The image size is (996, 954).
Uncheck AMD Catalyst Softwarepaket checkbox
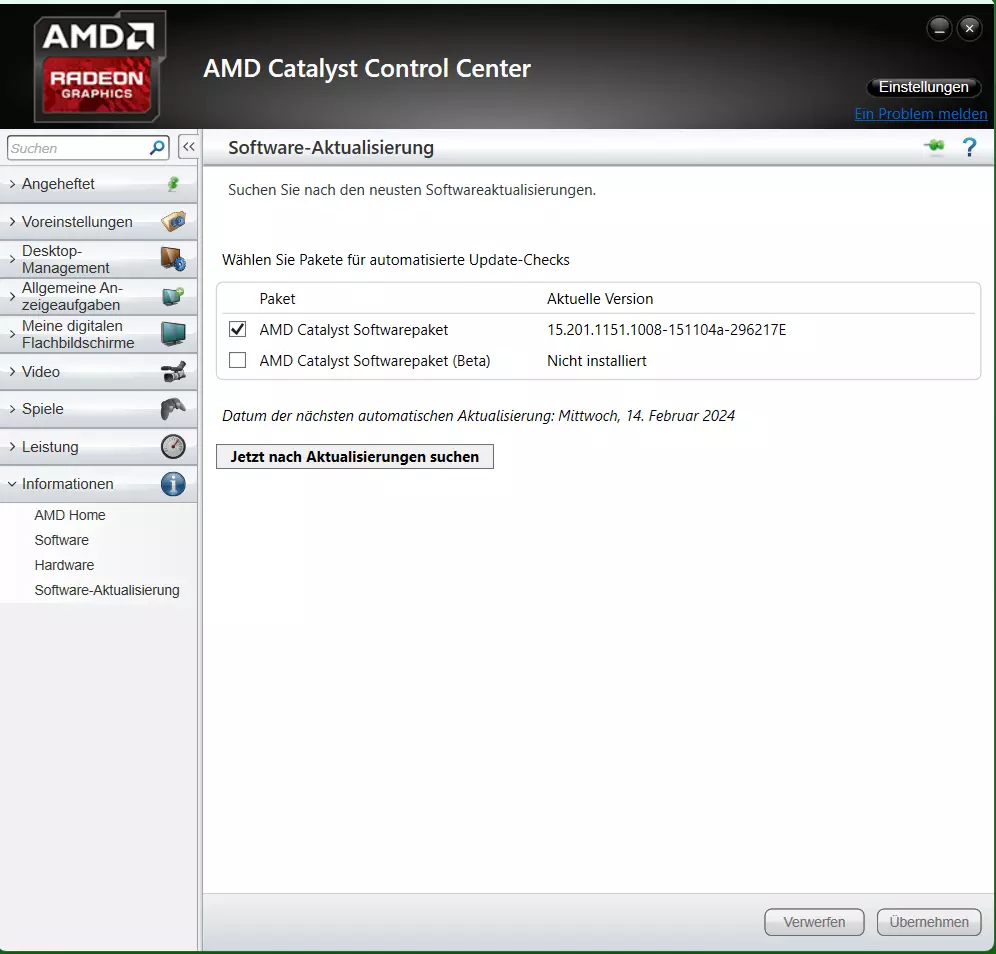click(238, 329)
